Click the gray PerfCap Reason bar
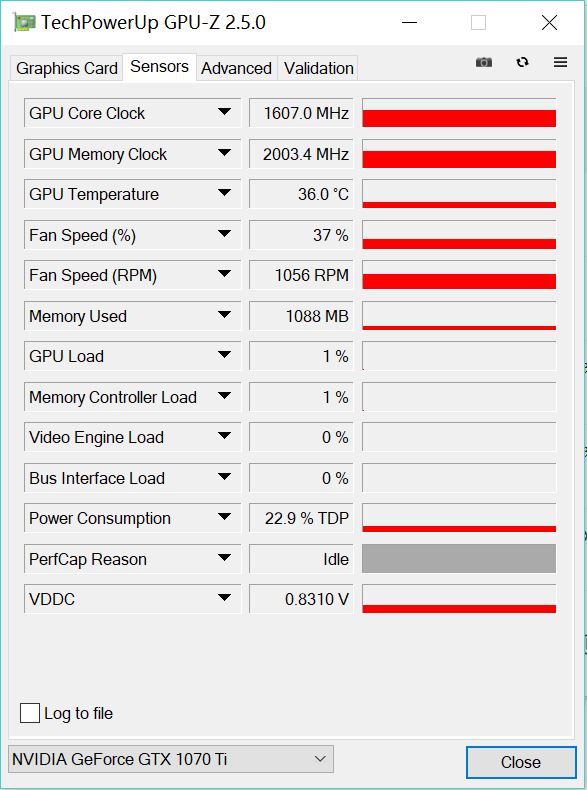 click(459, 558)
